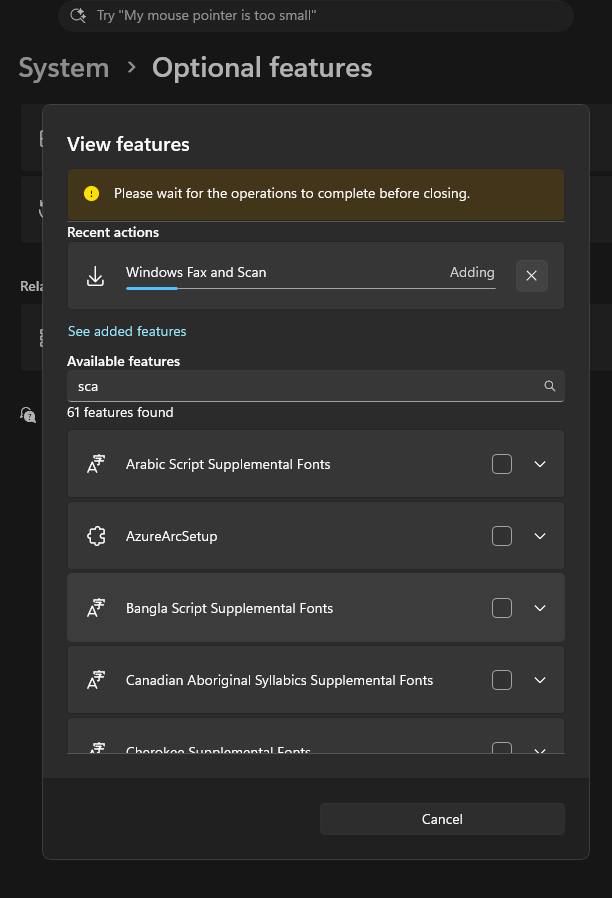Click the Optional features breadcrumb title
Screen dimensions: 612x898
tap(262, 68)
